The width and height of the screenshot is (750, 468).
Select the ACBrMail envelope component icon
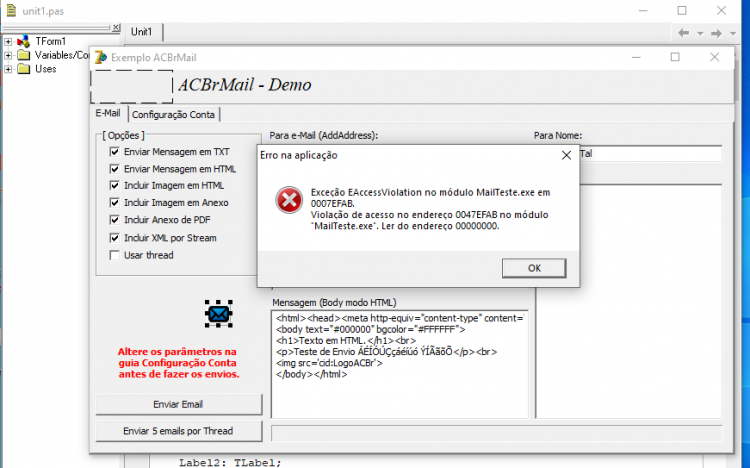[219, 314]
